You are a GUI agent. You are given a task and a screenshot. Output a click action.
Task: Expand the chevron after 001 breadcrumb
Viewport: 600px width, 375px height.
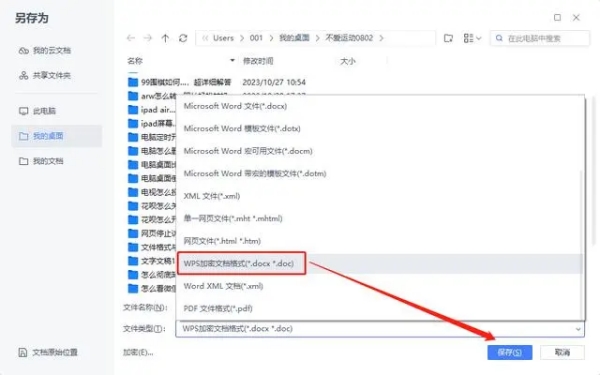tap(271, 38)
